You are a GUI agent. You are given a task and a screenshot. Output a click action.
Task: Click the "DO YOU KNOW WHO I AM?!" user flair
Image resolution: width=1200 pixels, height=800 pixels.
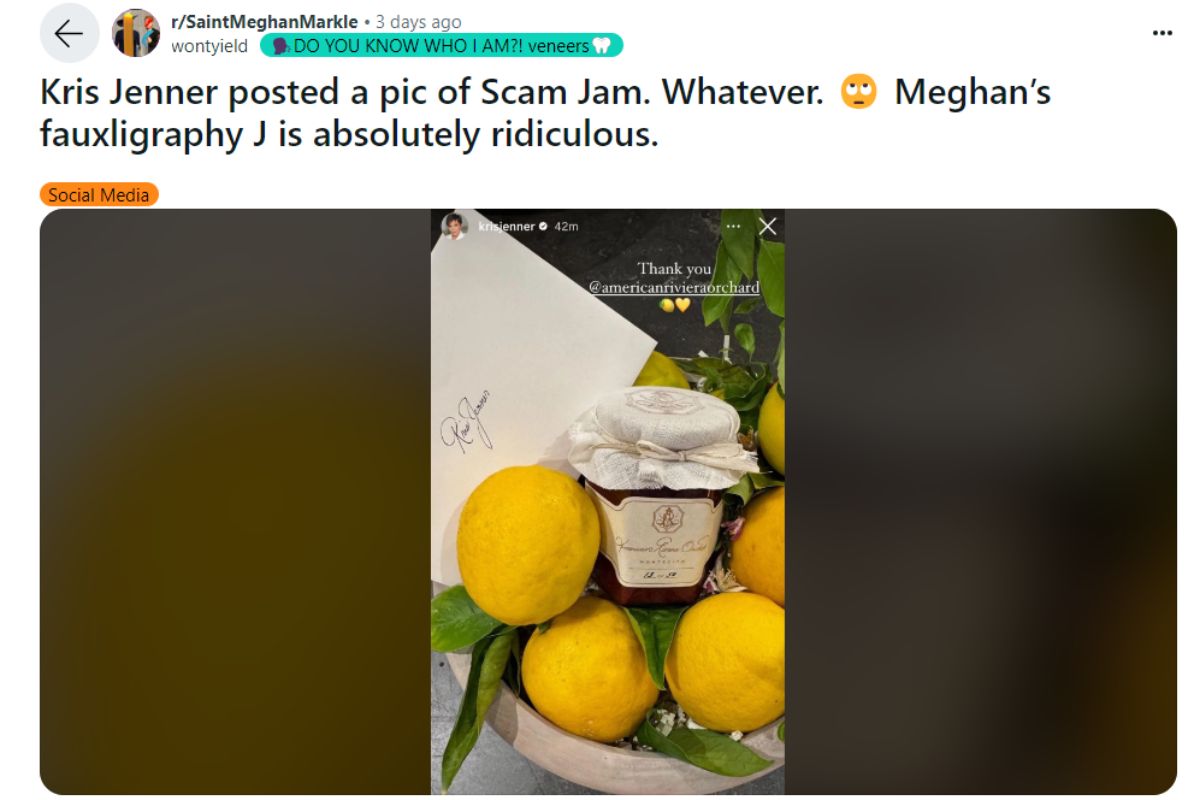[441, 45]
